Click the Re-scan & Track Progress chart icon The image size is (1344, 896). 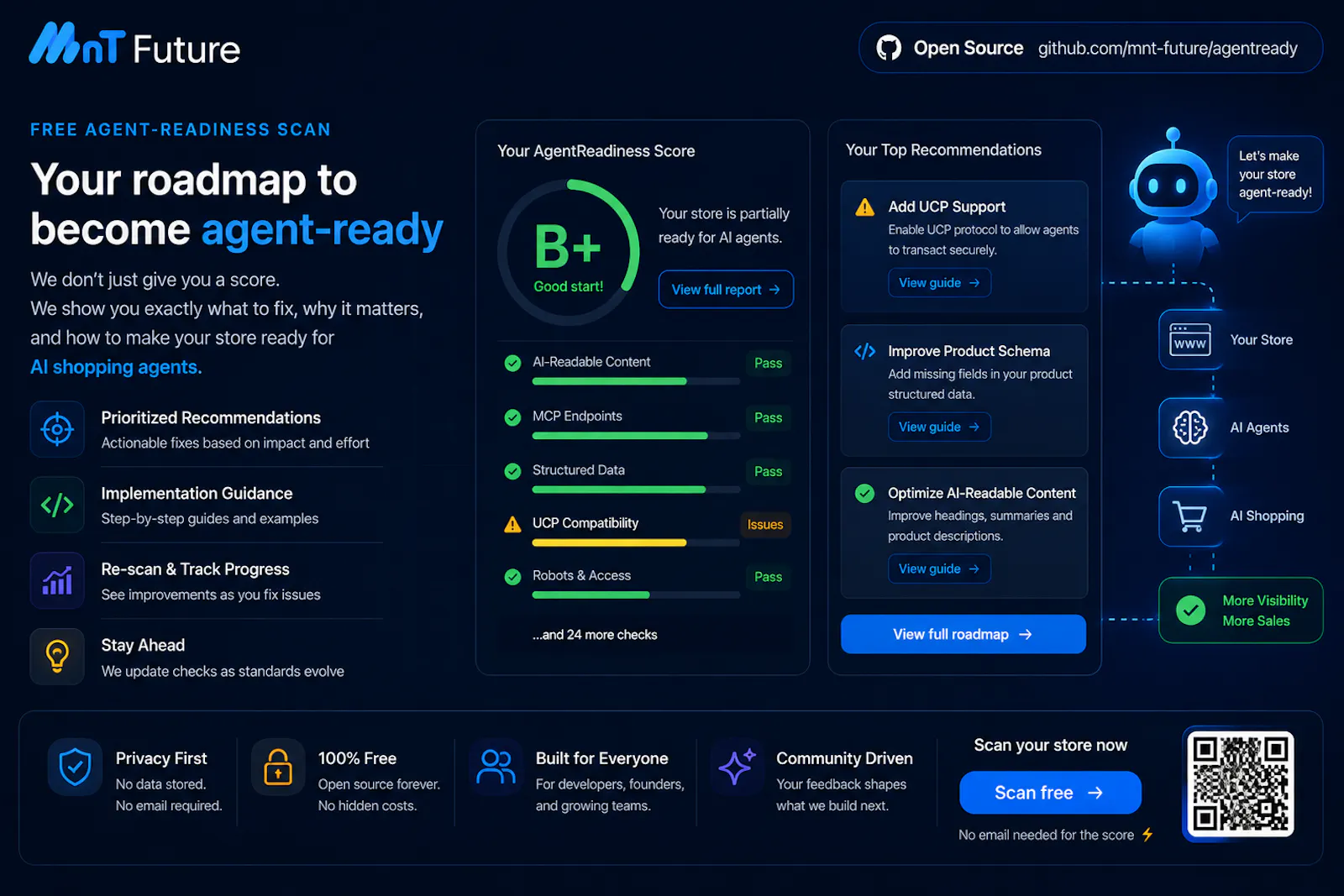click(x=57, y=580)
